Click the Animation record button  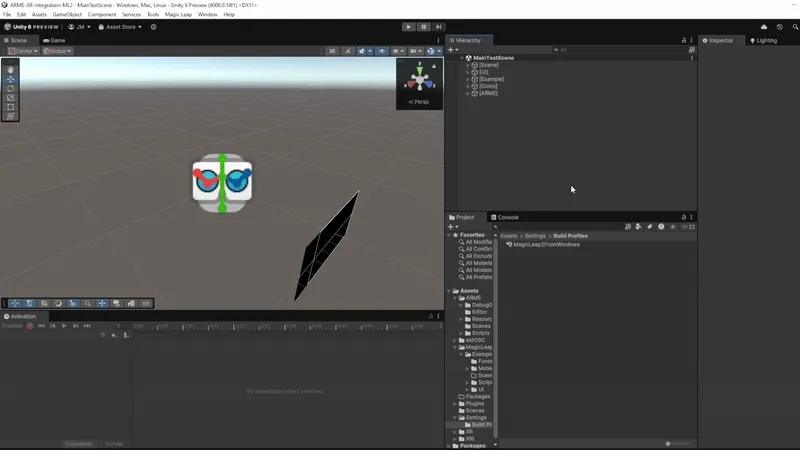(x=30, y=326)
